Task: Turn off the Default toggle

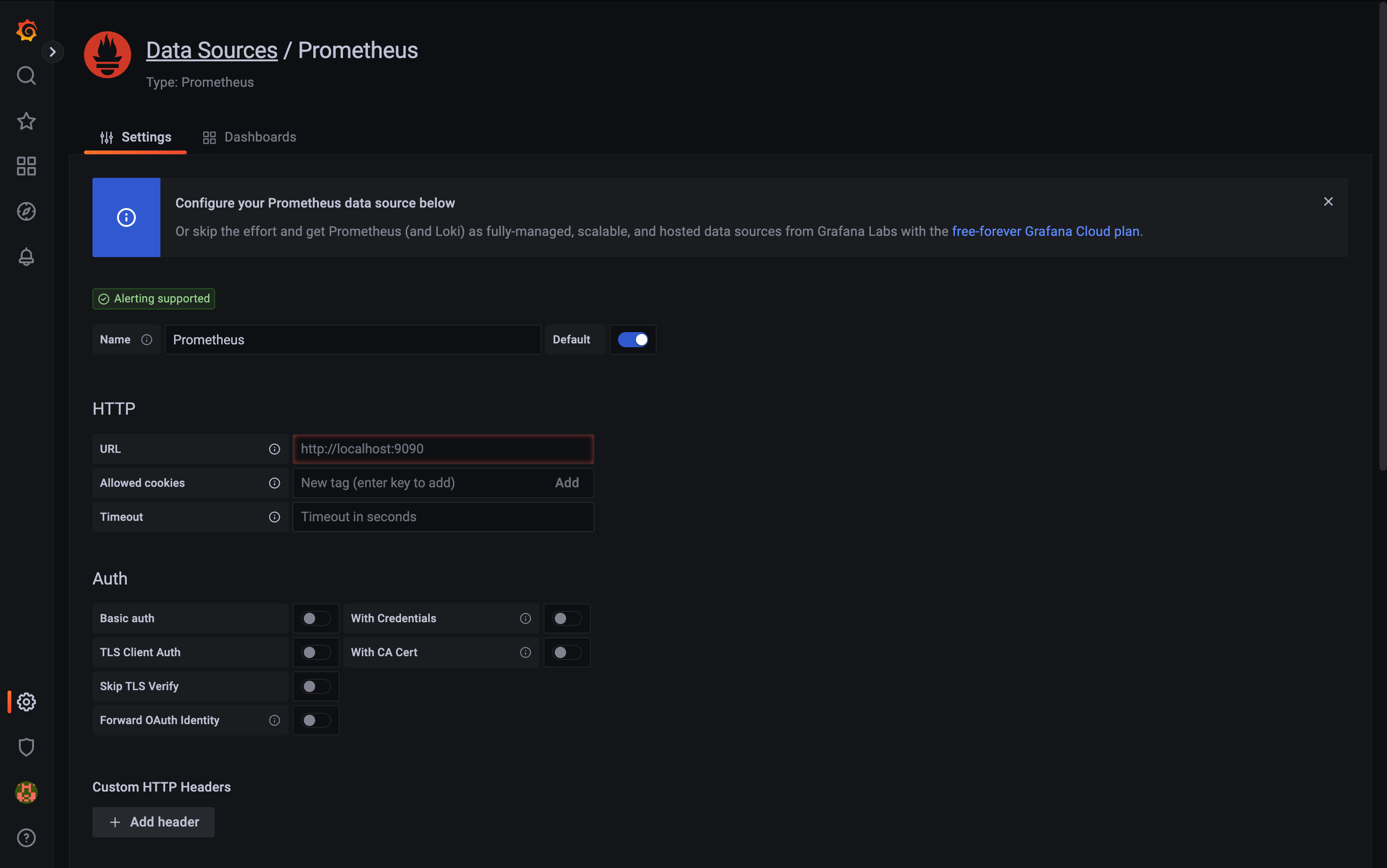Action: pyautogui.click(x=633, y=339)
